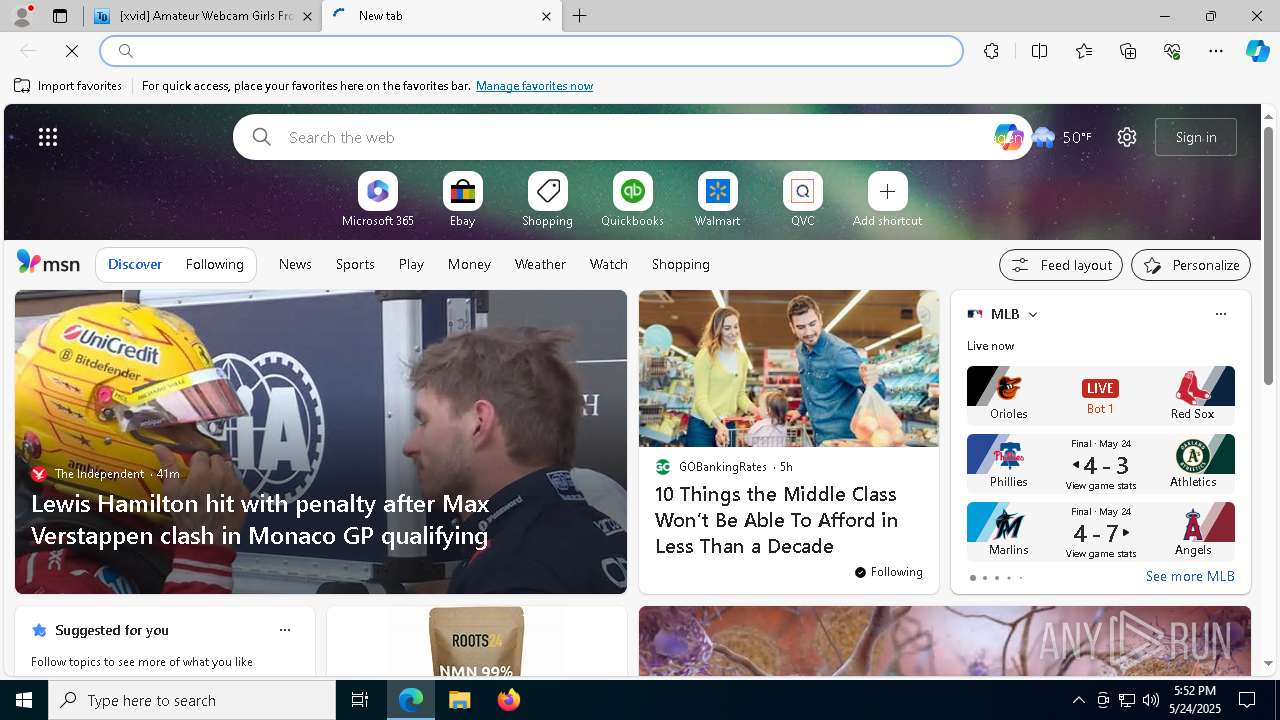
Task: Open Settings and more menu
Action: [1216, 51]
